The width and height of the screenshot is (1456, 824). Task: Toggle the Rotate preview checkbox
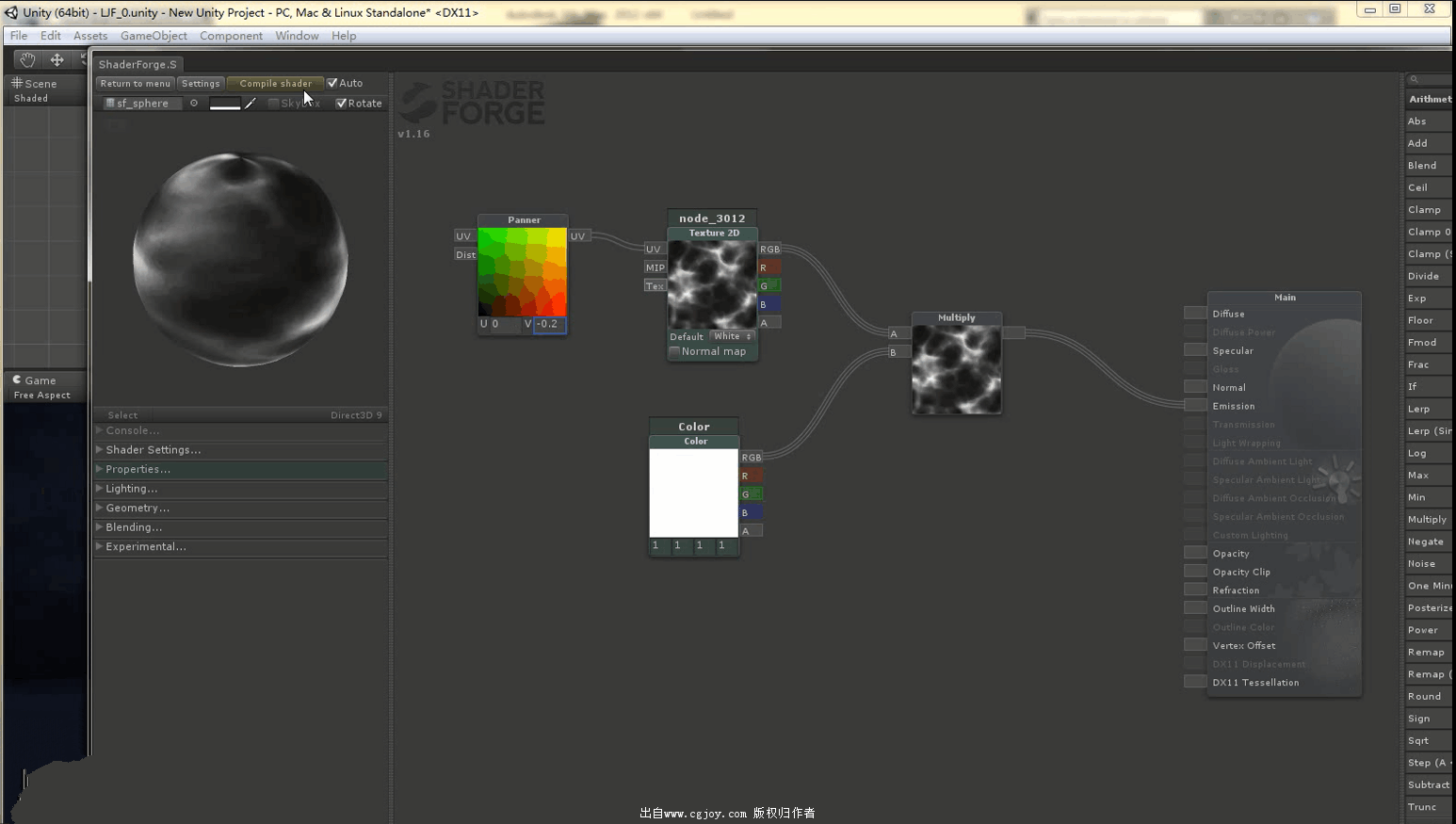click(x=341, y=104)
